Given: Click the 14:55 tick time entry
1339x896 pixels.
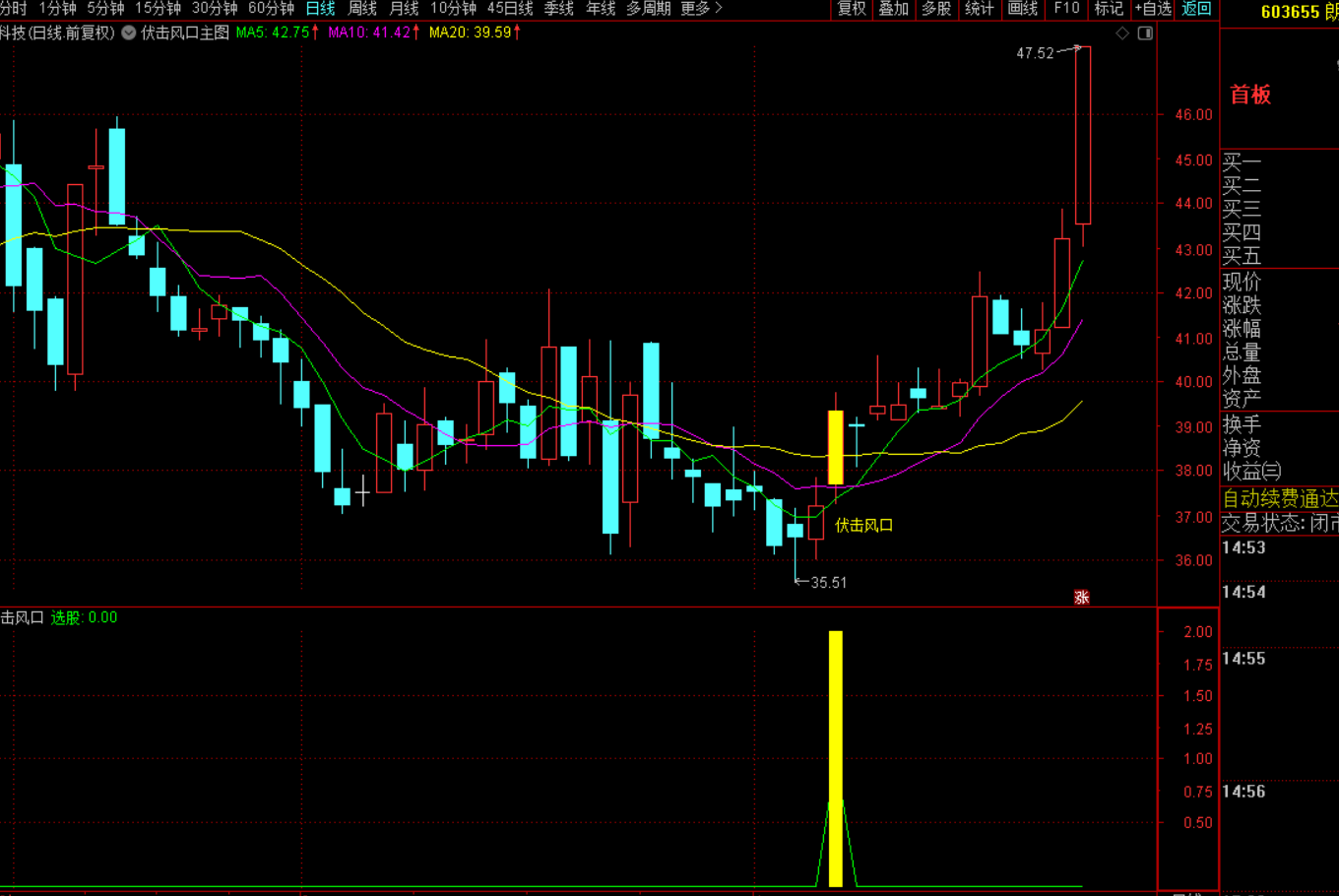Looking at the screenshot, I should click(x=1243, y=659).
